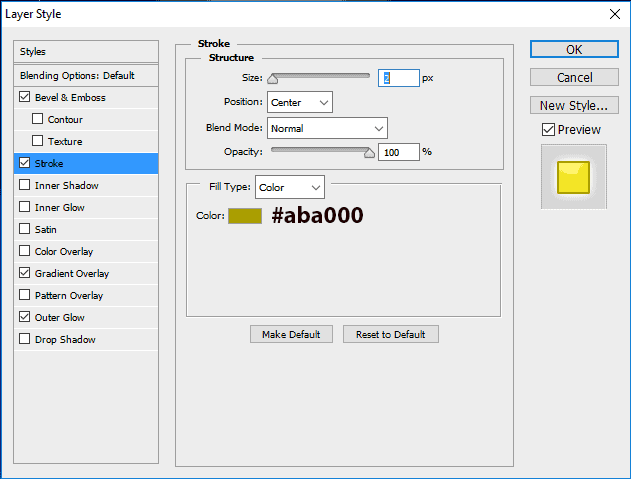This screenshot has width=631, height=479.
Task: Open the stroke Color swatch picker
Action: click(x=245, y=216)
